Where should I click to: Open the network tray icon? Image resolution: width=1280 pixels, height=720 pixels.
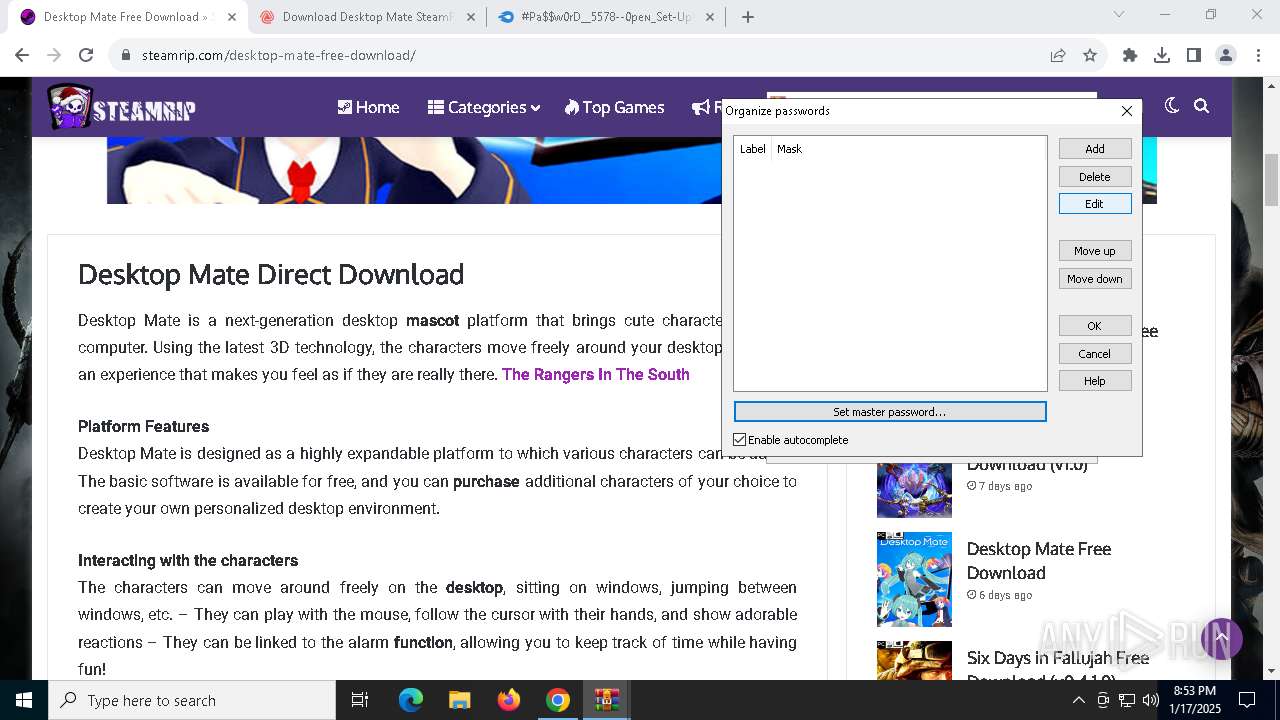(x=1127, y=700)
